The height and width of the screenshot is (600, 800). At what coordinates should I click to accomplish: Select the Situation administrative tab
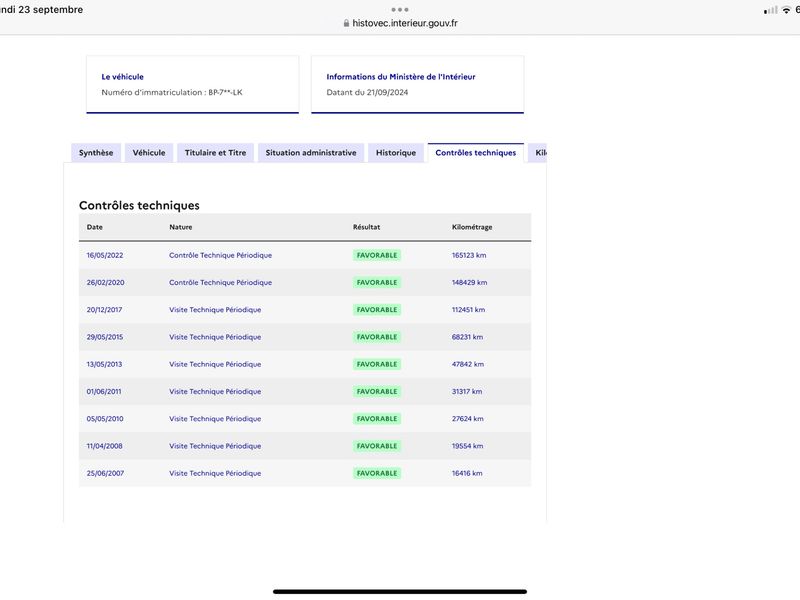311,153
